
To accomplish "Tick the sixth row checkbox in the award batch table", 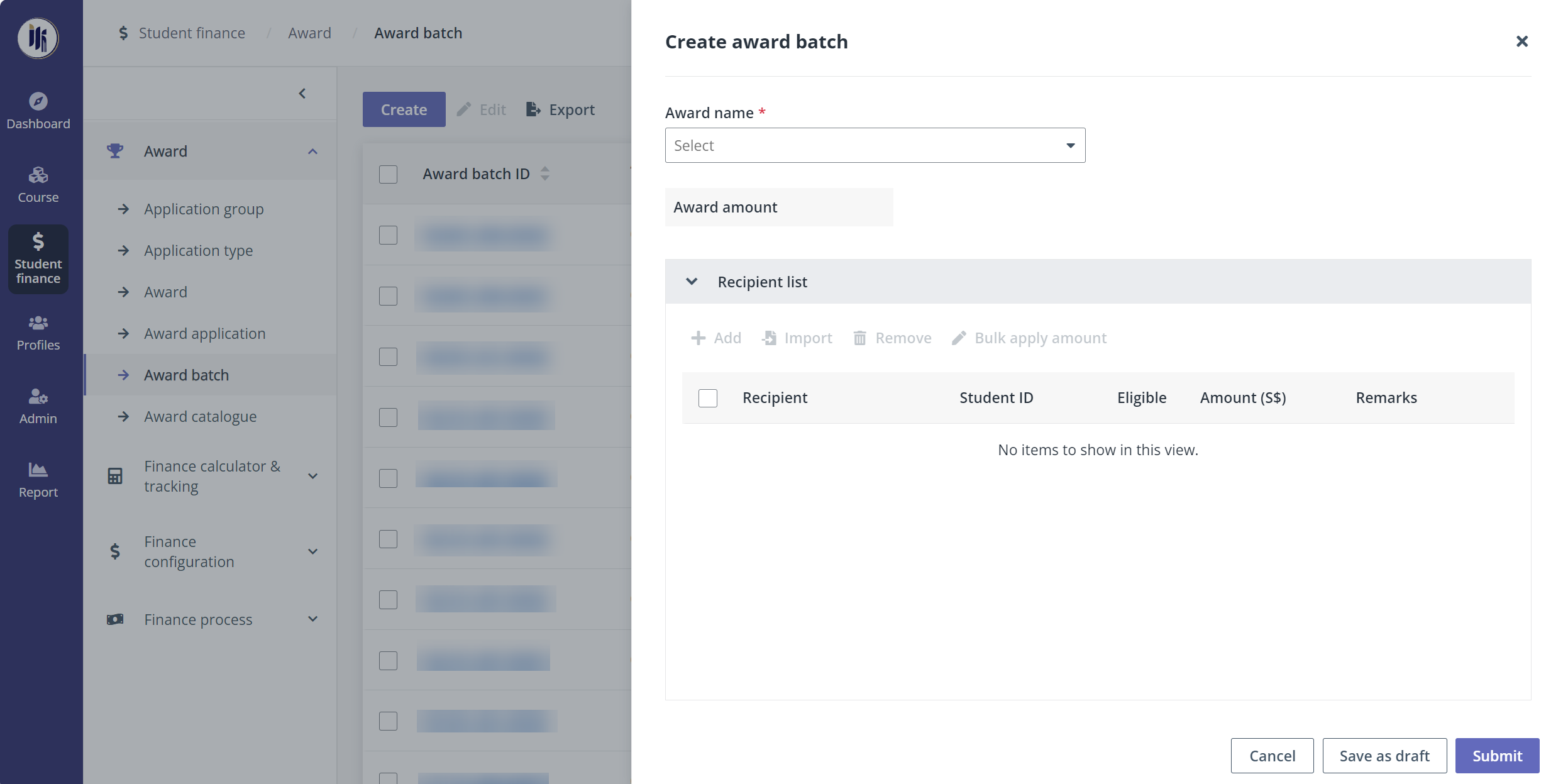I will [x=388, y=539].
